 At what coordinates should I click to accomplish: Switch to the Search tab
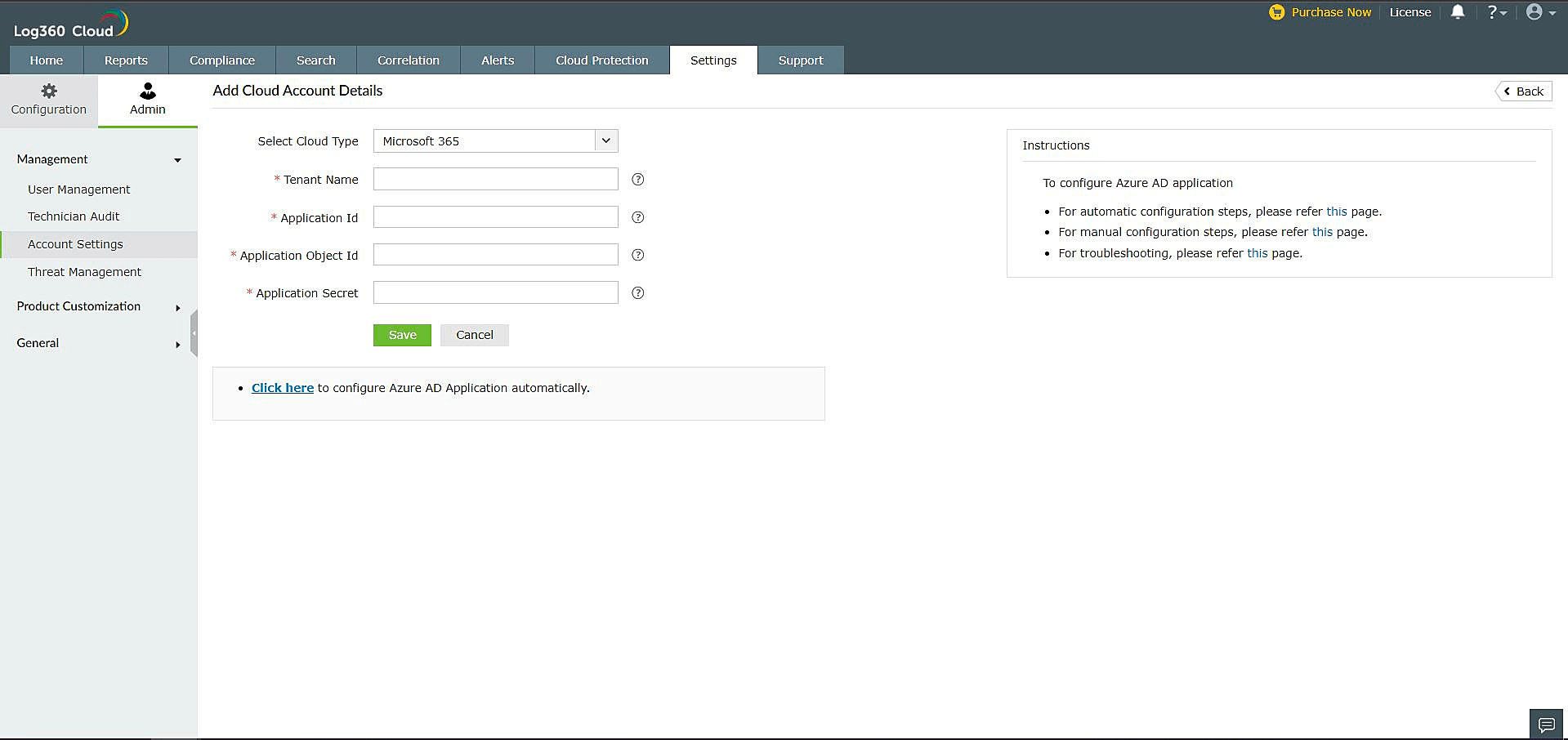(x=316, y=60)
